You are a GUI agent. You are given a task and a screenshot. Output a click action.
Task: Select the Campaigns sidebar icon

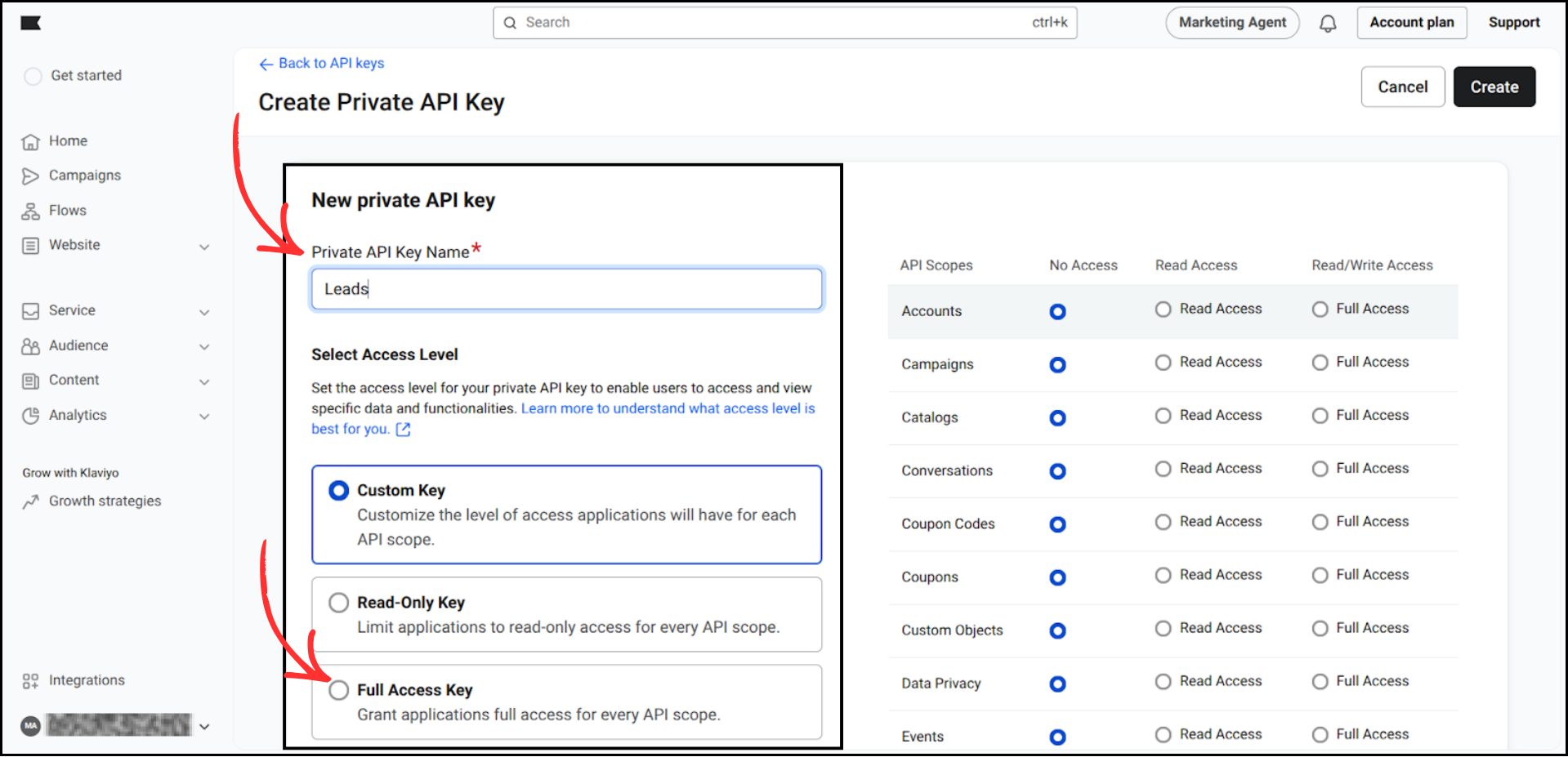coord(30,175)
